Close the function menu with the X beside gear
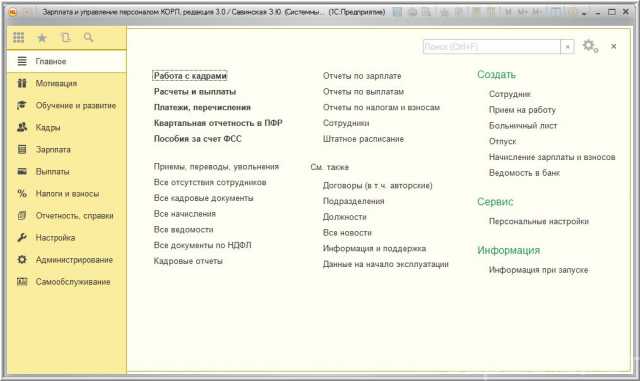The height and width of the screenshot is (381, 640). click(x=613, y=46)
